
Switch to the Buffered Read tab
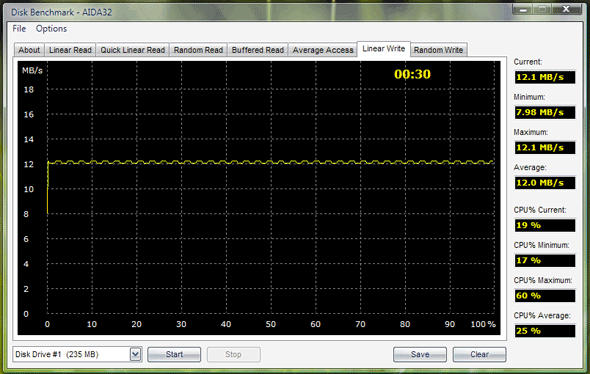click(258, 50)
